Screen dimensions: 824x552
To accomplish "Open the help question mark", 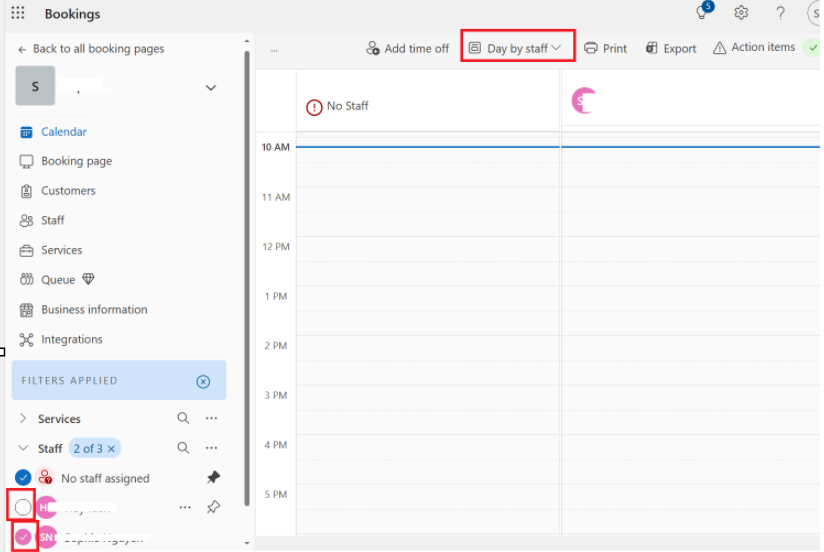I will 780,12.
